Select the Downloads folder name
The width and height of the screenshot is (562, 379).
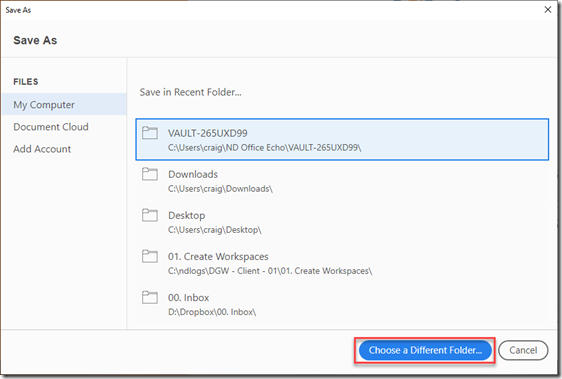(x=193, y=174)
